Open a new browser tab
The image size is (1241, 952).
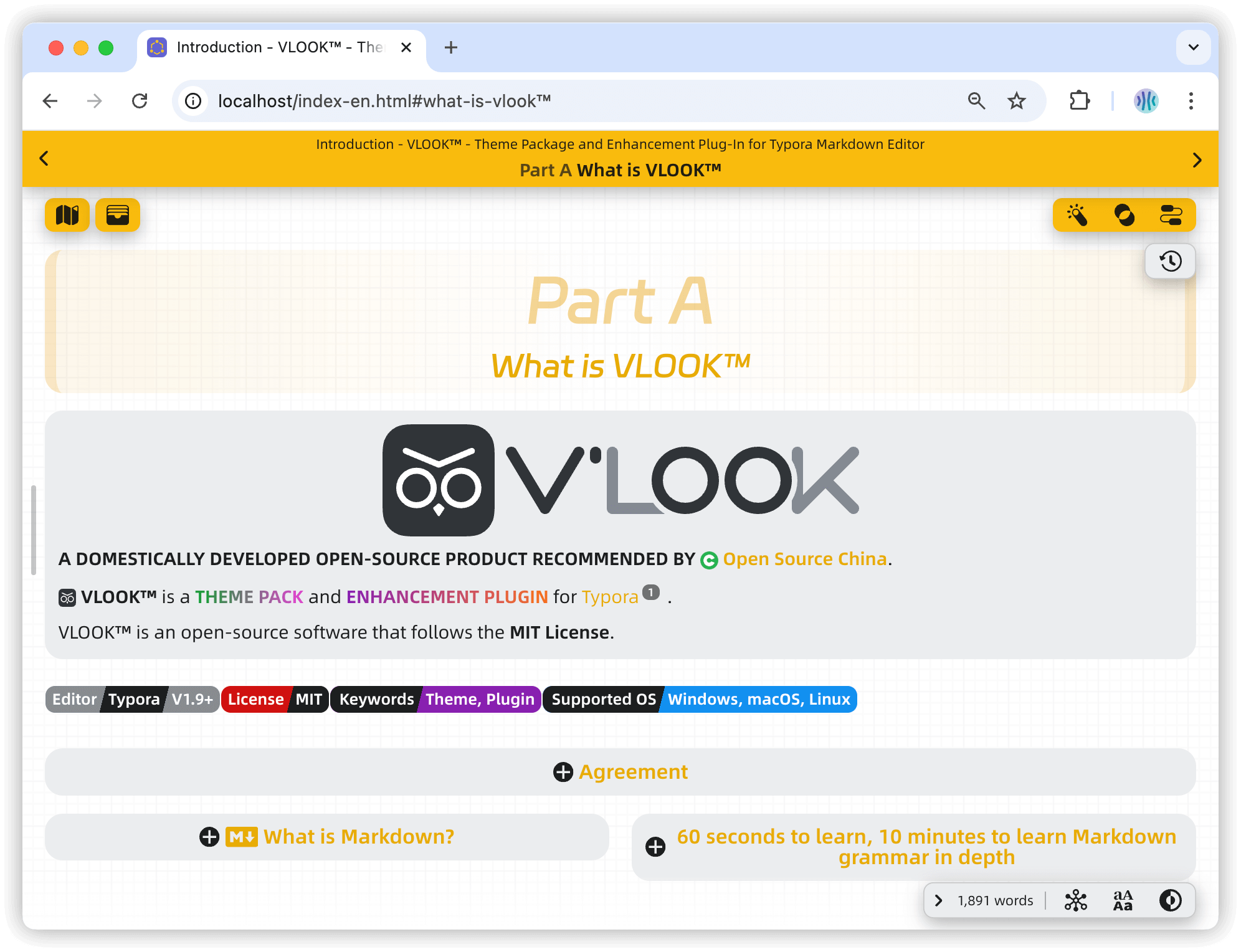pyautogui.click(x=450, y=47)
